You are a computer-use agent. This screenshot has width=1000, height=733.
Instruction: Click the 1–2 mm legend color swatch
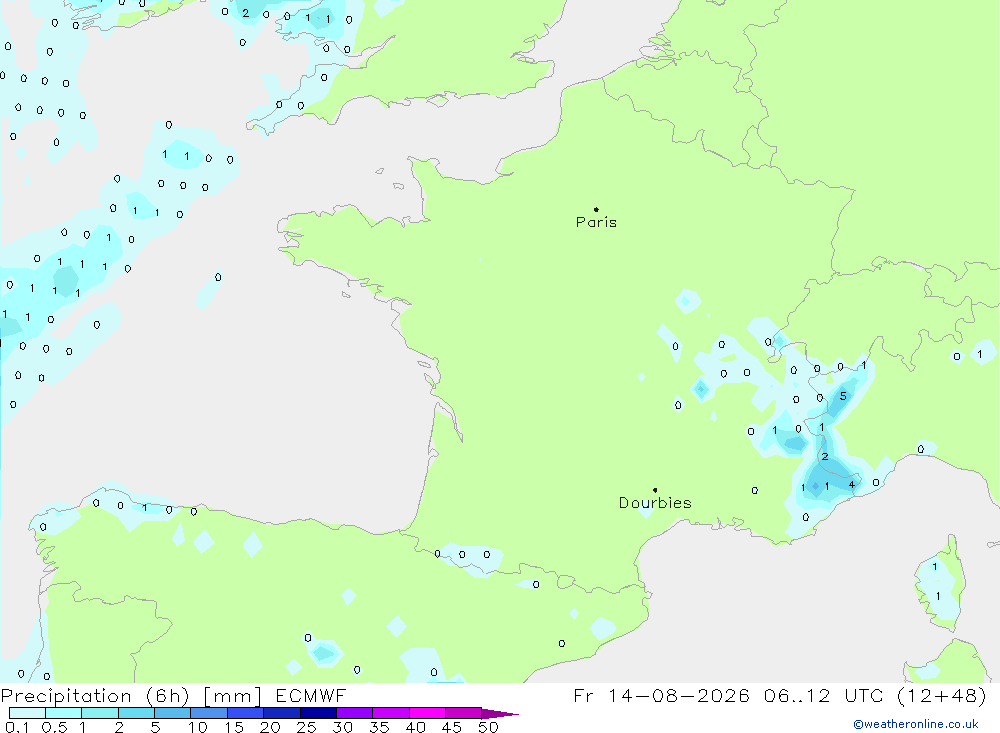tap(100, 713)
